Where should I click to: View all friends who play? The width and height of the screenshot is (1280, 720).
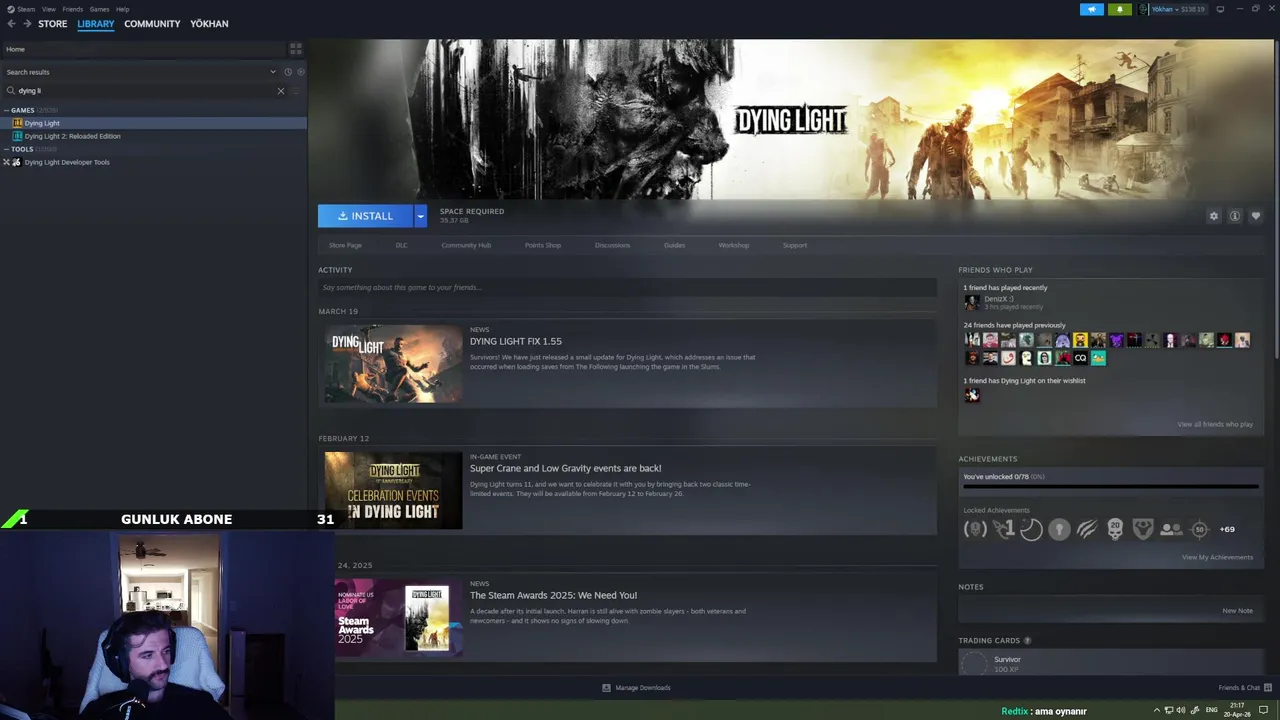(1215, 424)
